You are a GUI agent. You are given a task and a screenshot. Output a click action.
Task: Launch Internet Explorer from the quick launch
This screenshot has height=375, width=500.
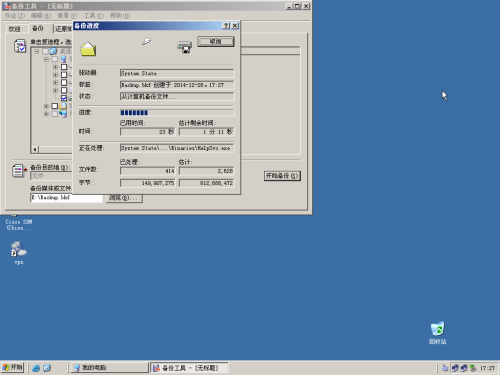(x=36, y=368)
